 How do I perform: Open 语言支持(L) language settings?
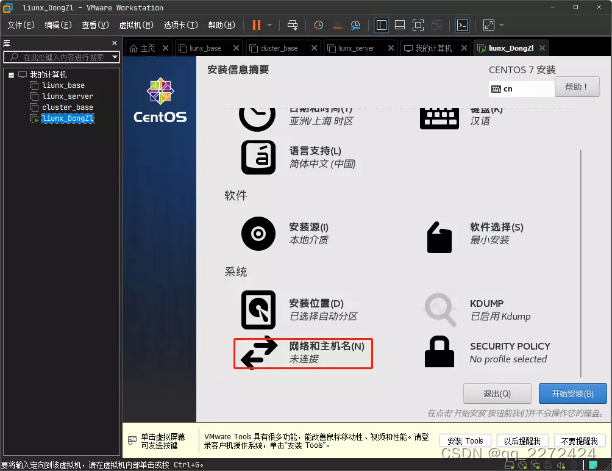point(299,157)
